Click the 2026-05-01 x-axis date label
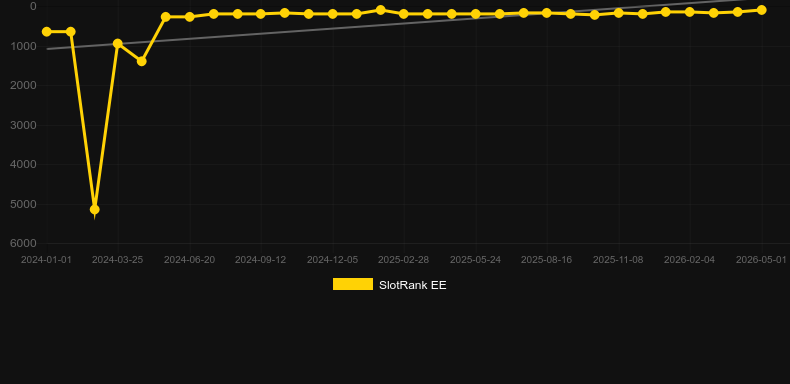The height and width of the screenshot is (384, 790). point(761,260)
